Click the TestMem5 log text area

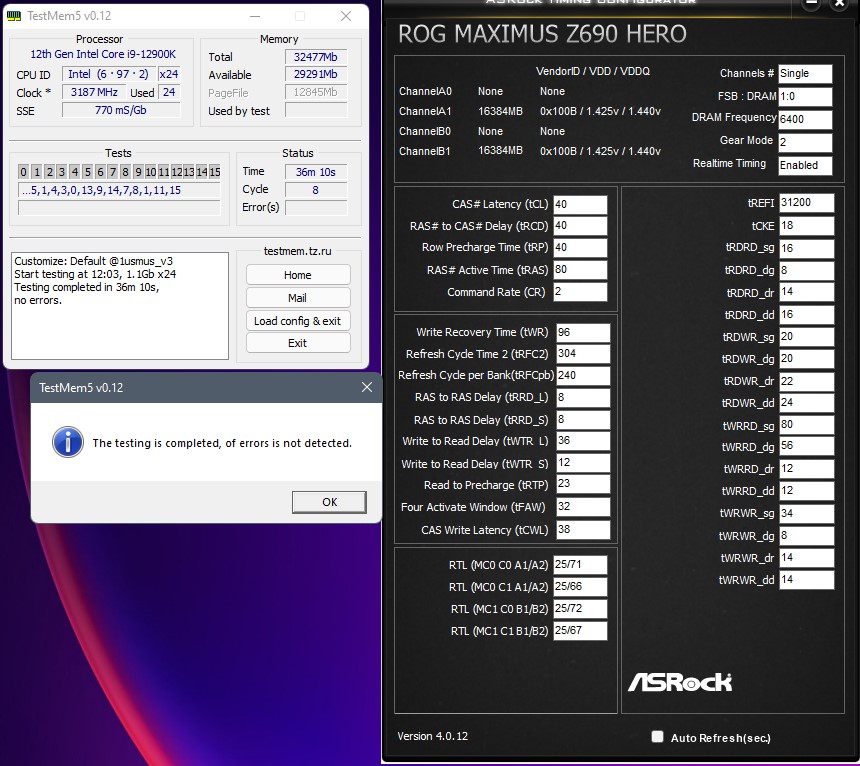pyautogui.click(x=120, y=306)
